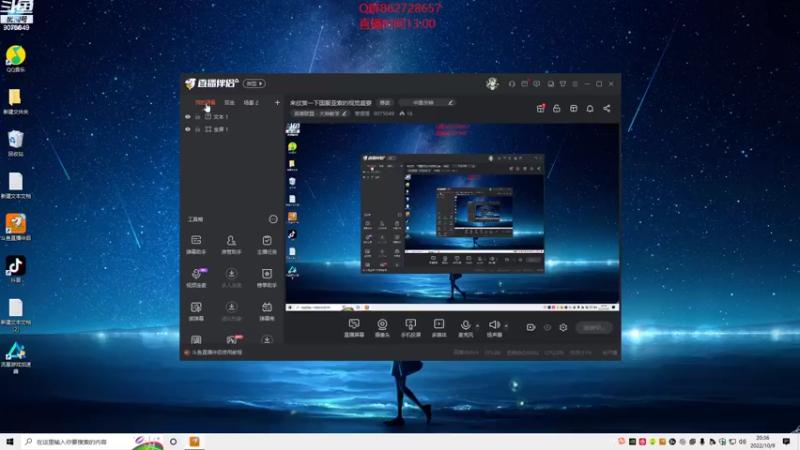Toggle visibility of 全屏 1 source

click(x=188, y=129)
